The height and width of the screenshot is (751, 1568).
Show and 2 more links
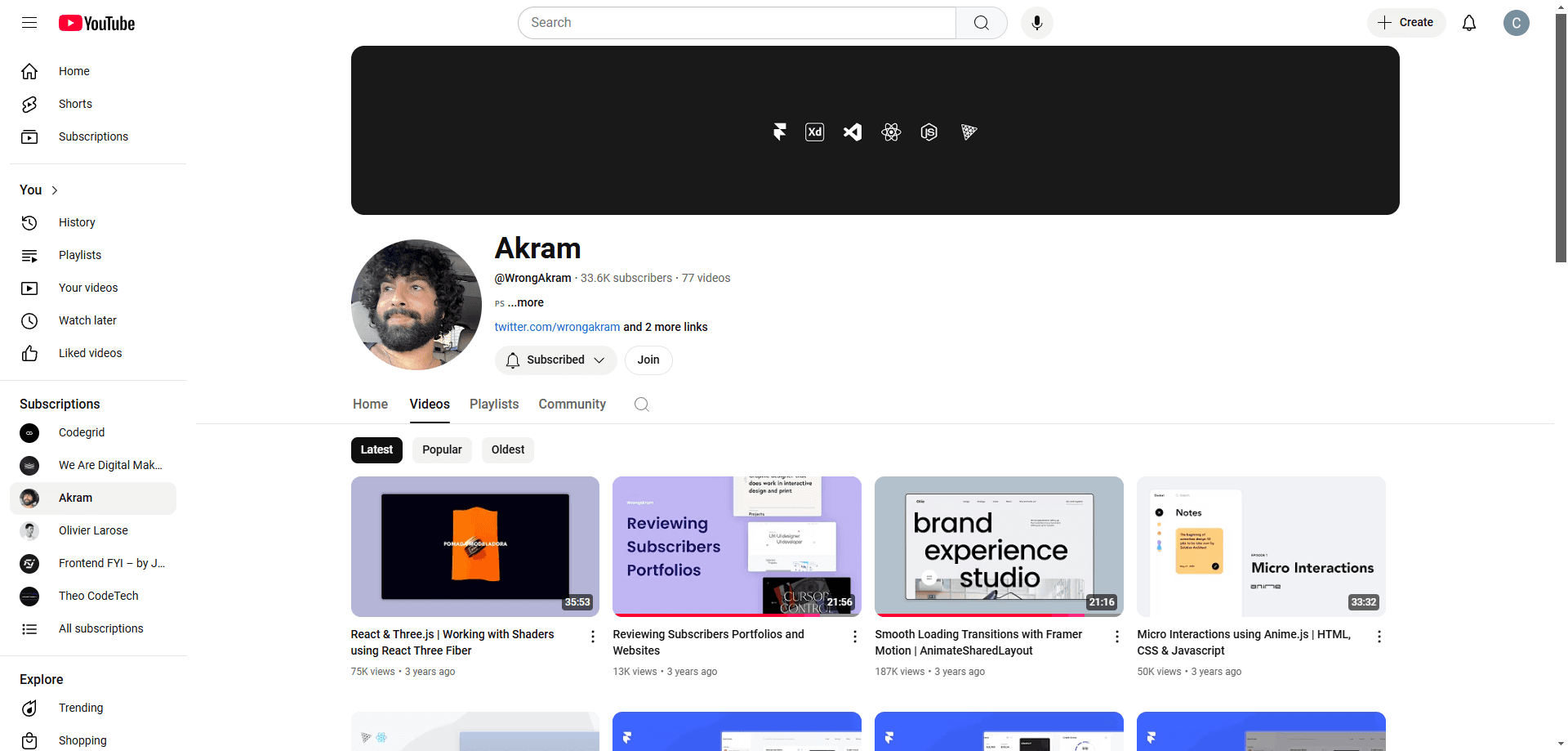pos(666,327)
